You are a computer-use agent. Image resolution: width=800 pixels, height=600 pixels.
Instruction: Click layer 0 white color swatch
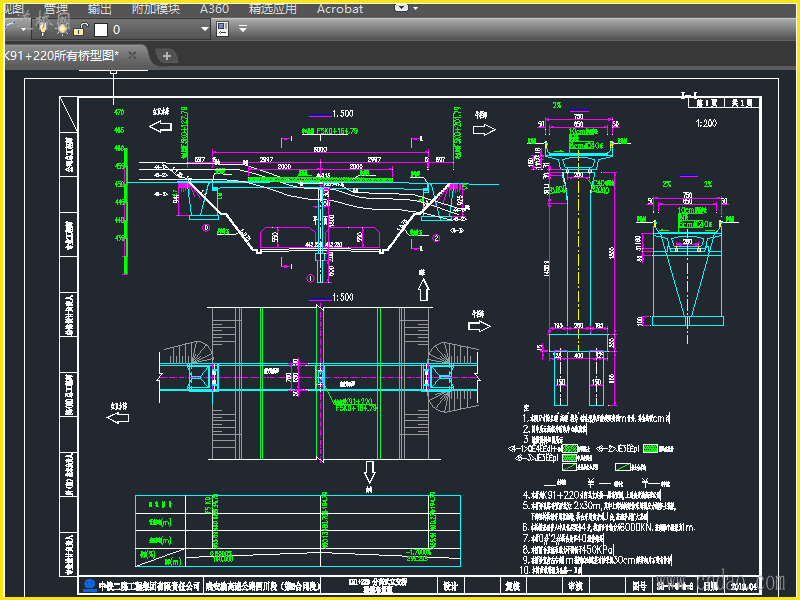(100, 29)
